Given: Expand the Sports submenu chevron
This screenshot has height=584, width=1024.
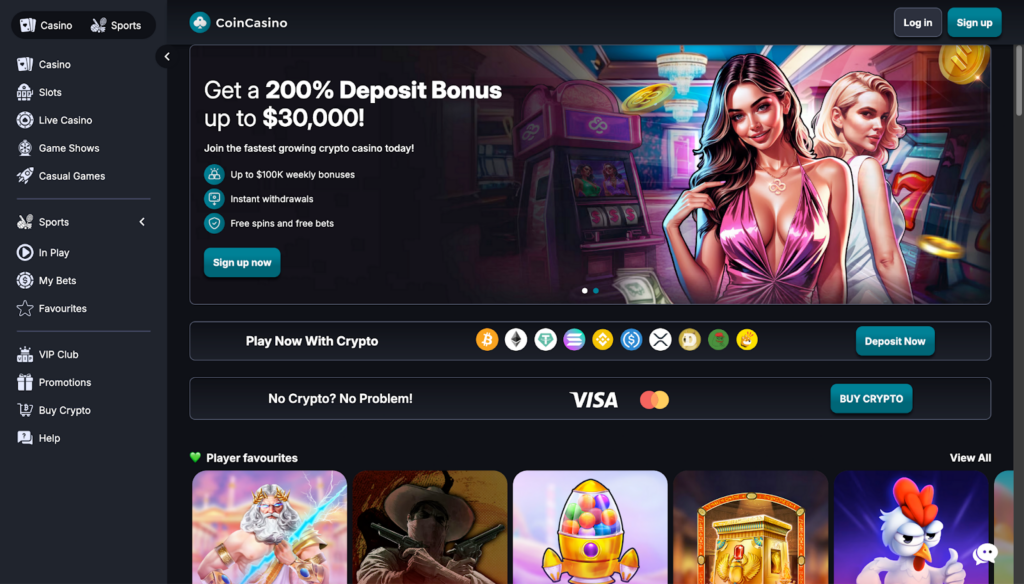Looking at the screenshot, I should pos(142,222).
